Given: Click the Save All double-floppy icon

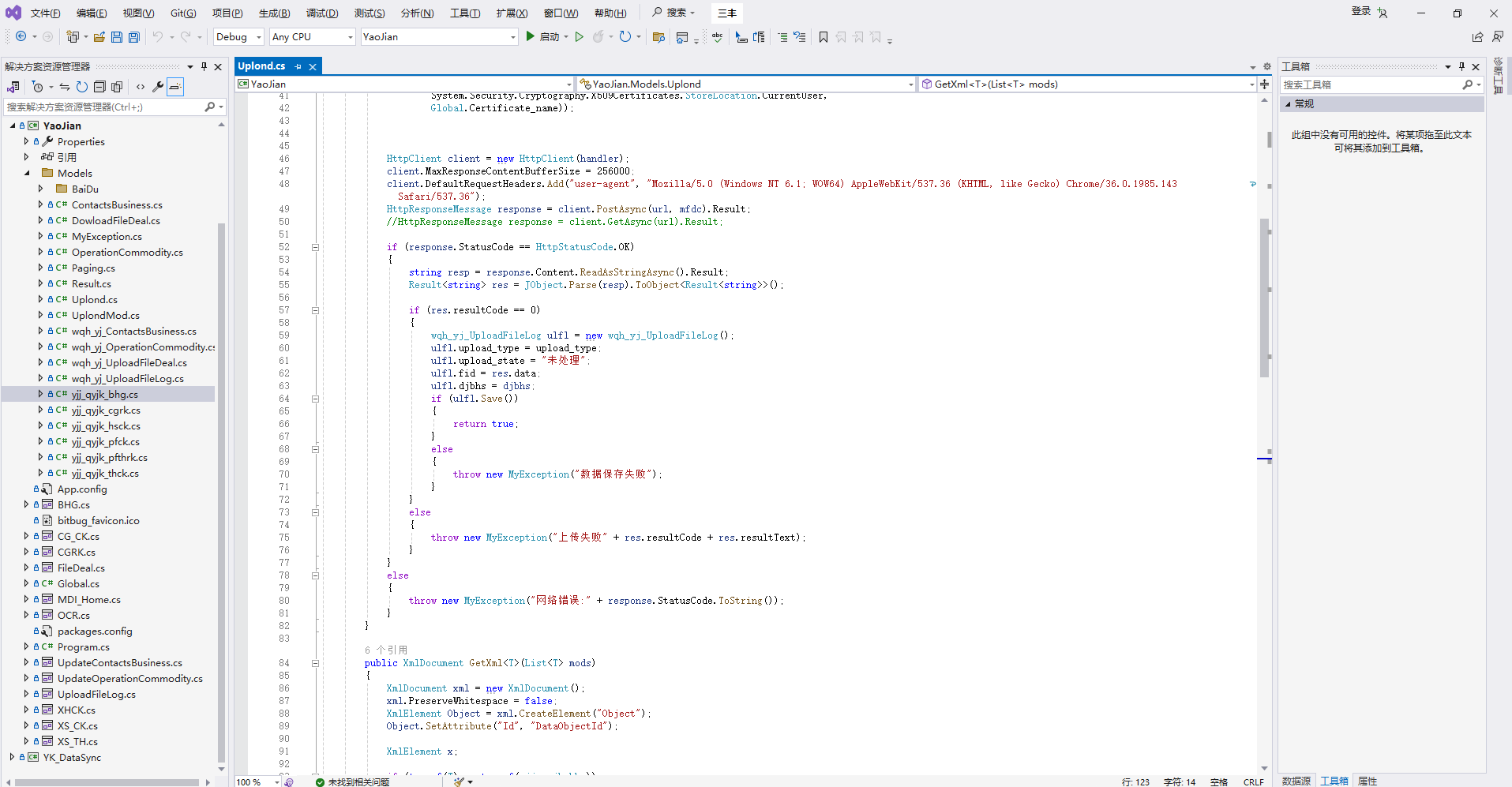Looking at the screenshot, I should click(134, 36).
